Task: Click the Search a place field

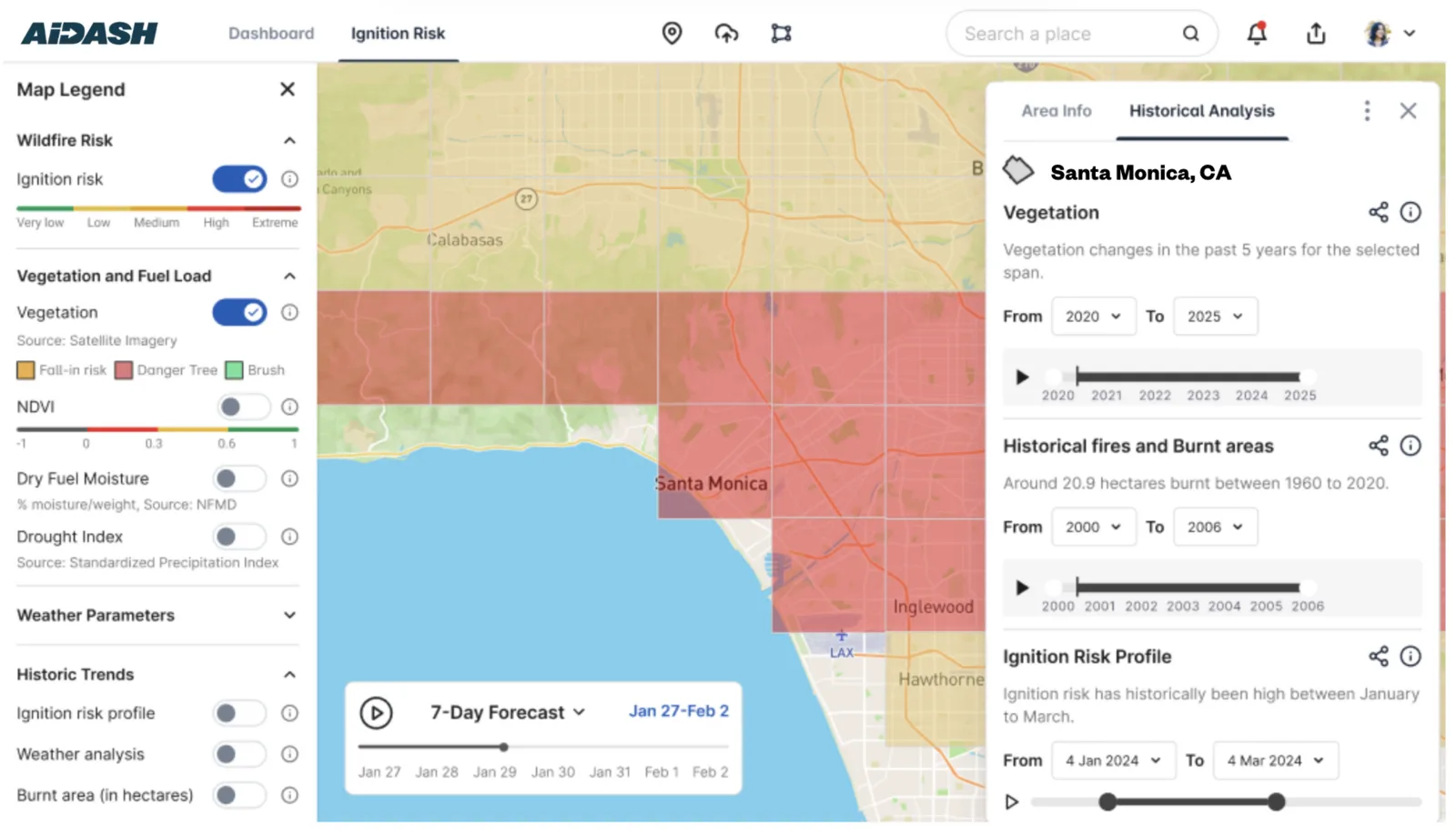Action: pyautogui.click(x=1082, y=34)
